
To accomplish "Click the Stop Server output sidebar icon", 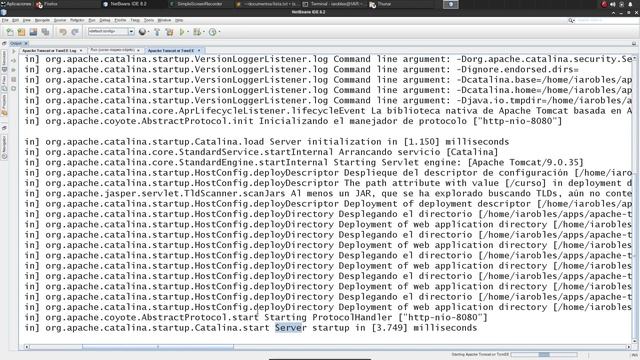I will coord(13,79).
